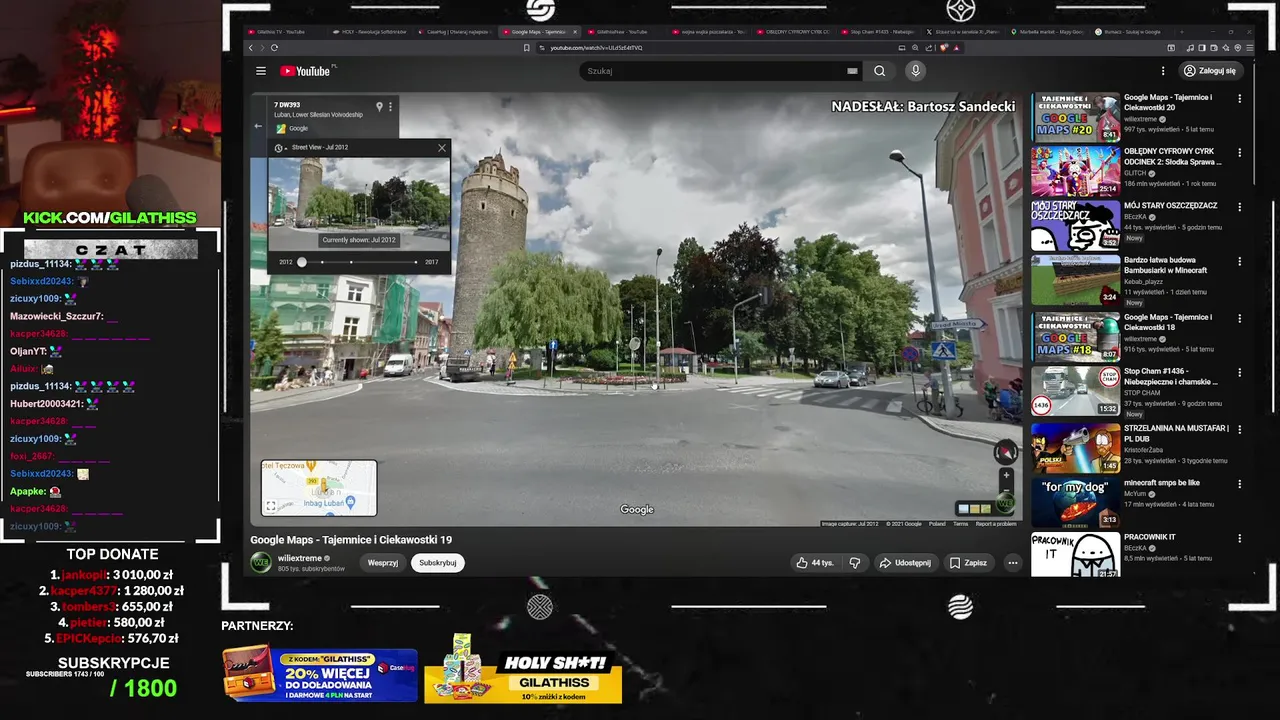
Task: Open video more actions ellipsis
Action: coord(1012,563)
